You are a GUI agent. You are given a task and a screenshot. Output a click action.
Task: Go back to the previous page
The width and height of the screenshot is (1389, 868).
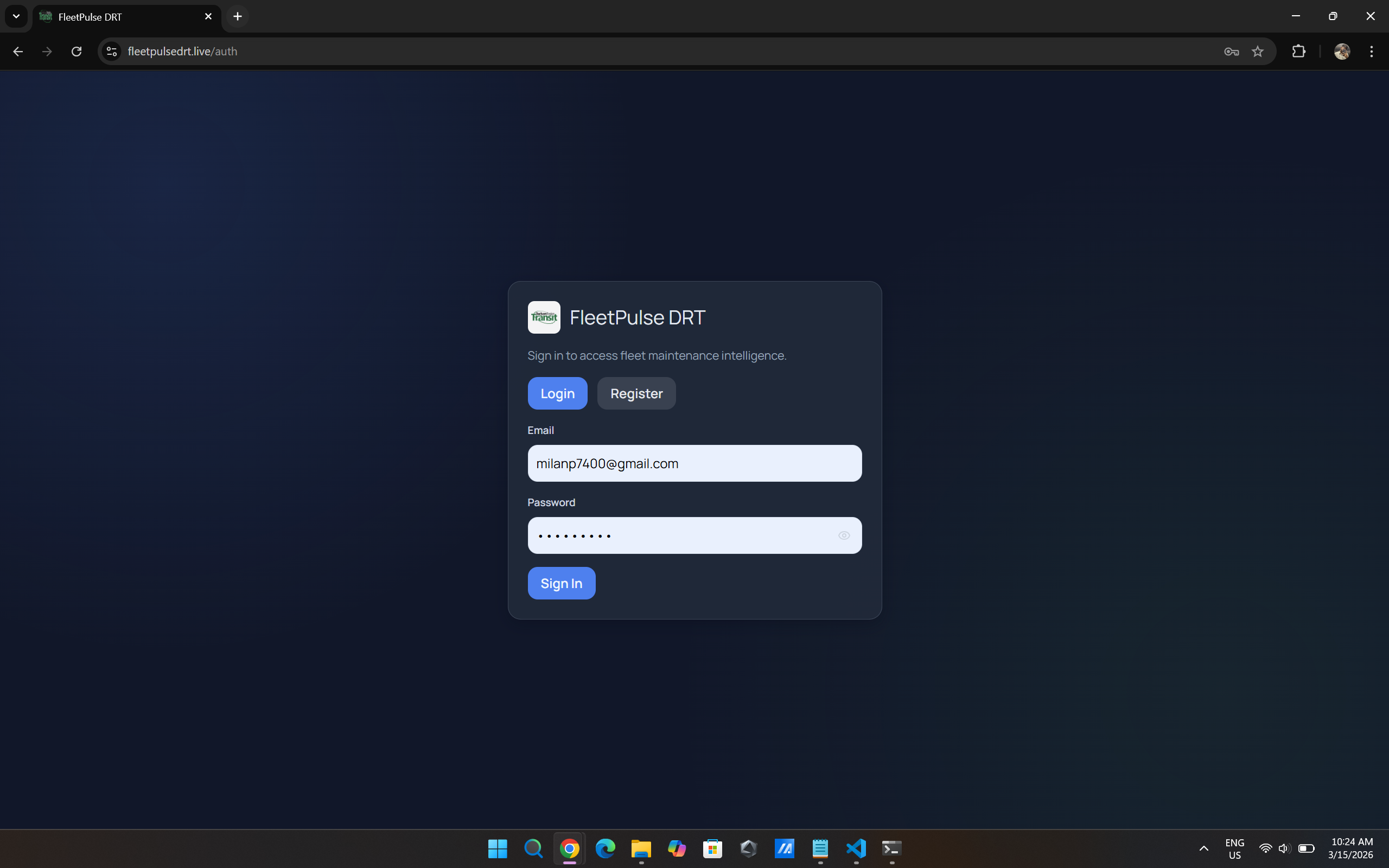(18, 52)
